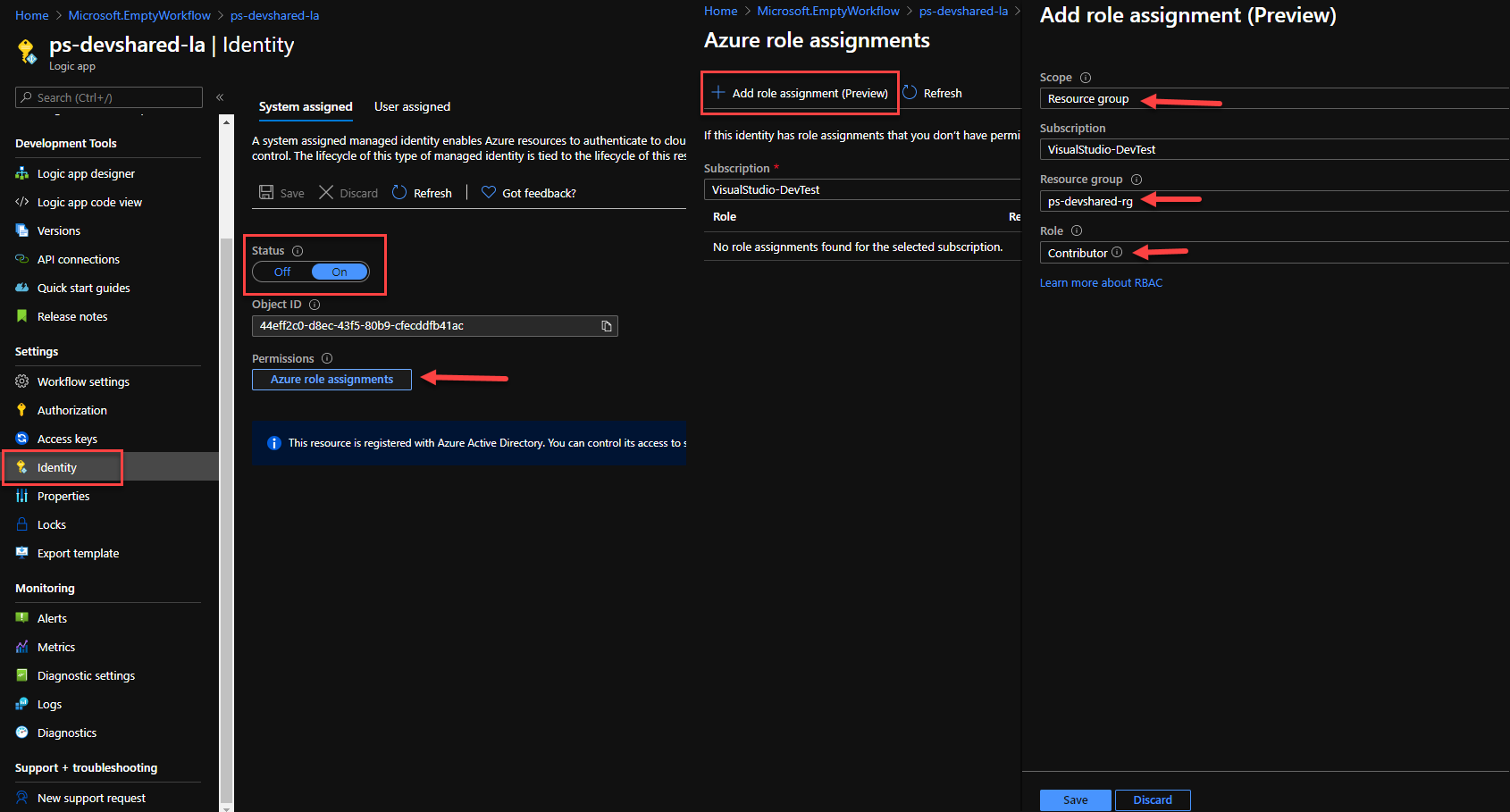The width and height of the screenshot is (1510, 812).
Task: Switch to the User assigned tab
Action: [x=412, y=106]
